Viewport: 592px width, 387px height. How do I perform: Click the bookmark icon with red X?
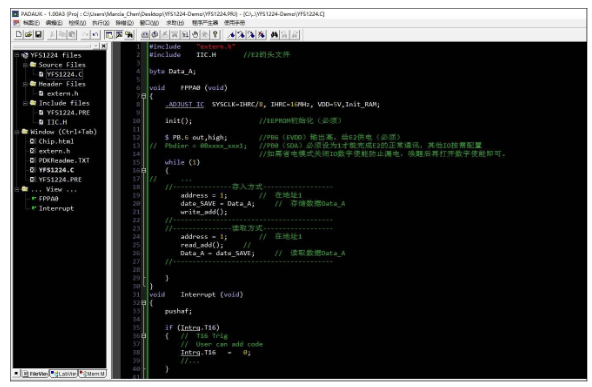(261, 35)
